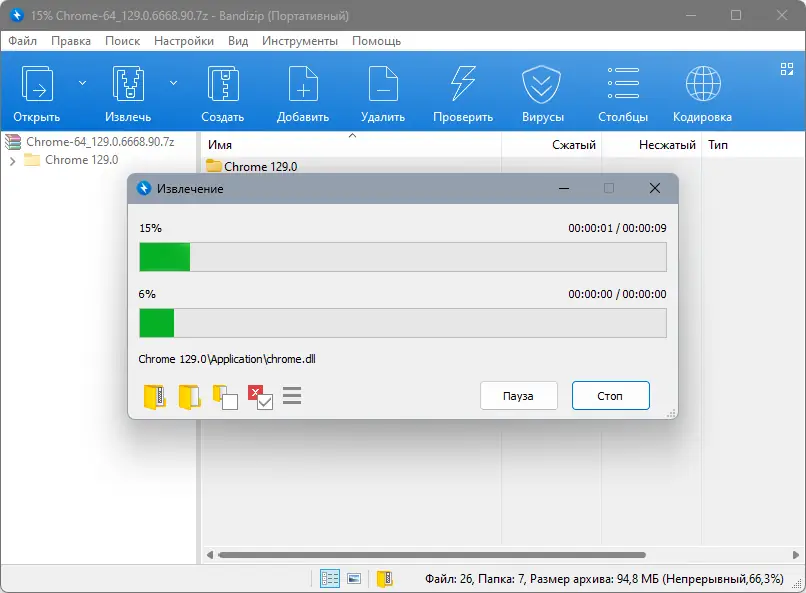
Task: Open the Поиск menu
Action: pyautogui.click(x=122, y=41)
